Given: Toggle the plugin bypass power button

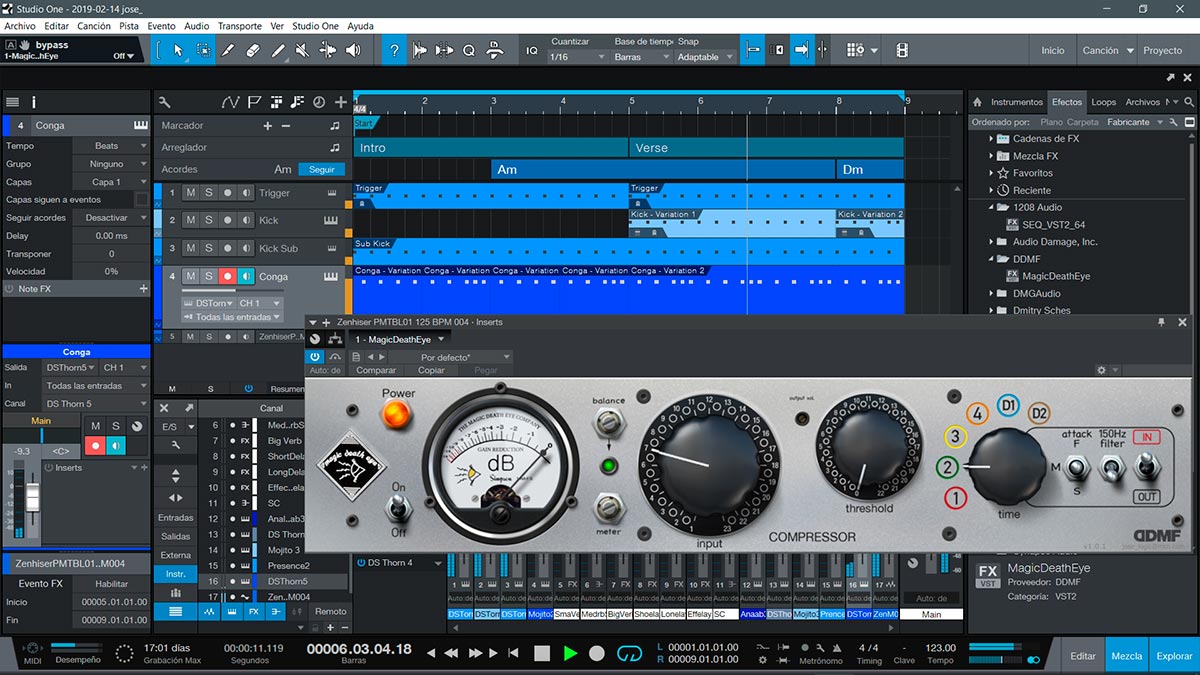Looking at the screenshot, I should point(315,357).
